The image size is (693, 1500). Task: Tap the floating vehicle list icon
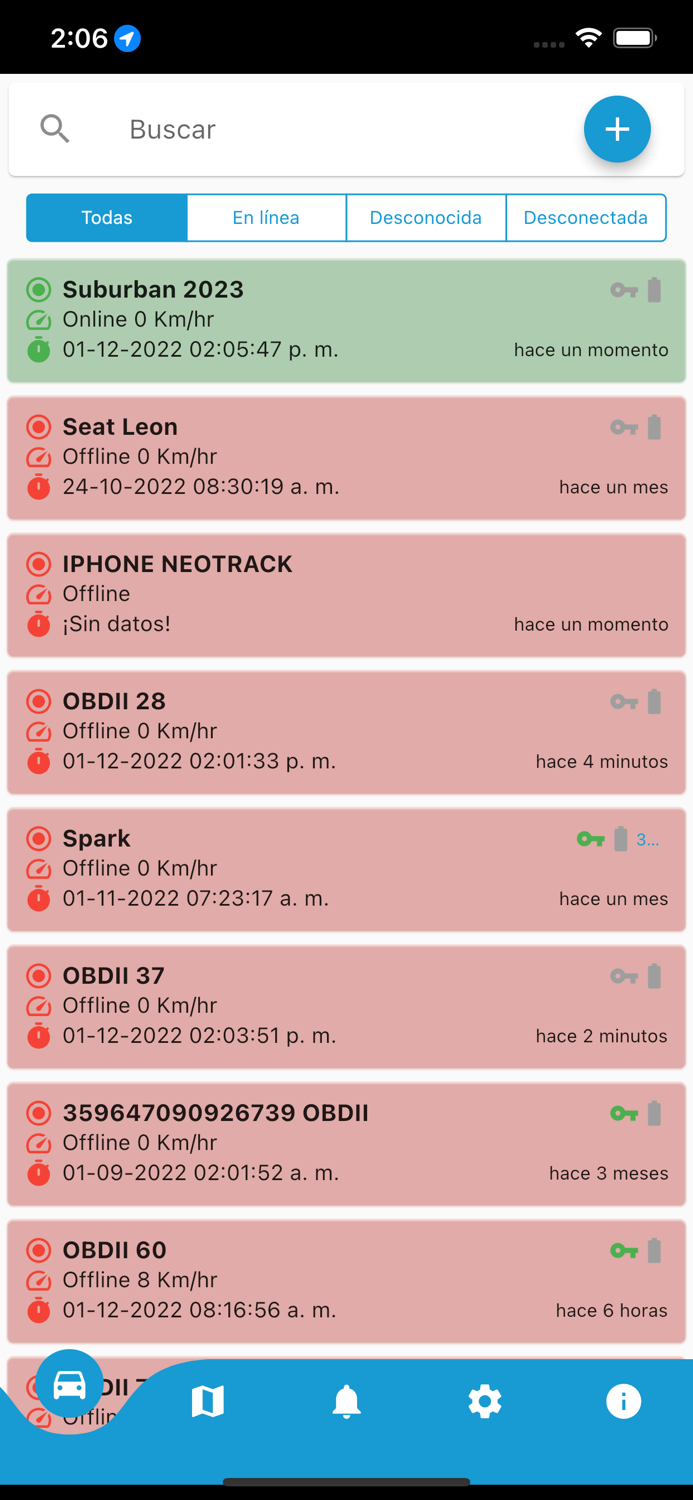(68, 1385)
